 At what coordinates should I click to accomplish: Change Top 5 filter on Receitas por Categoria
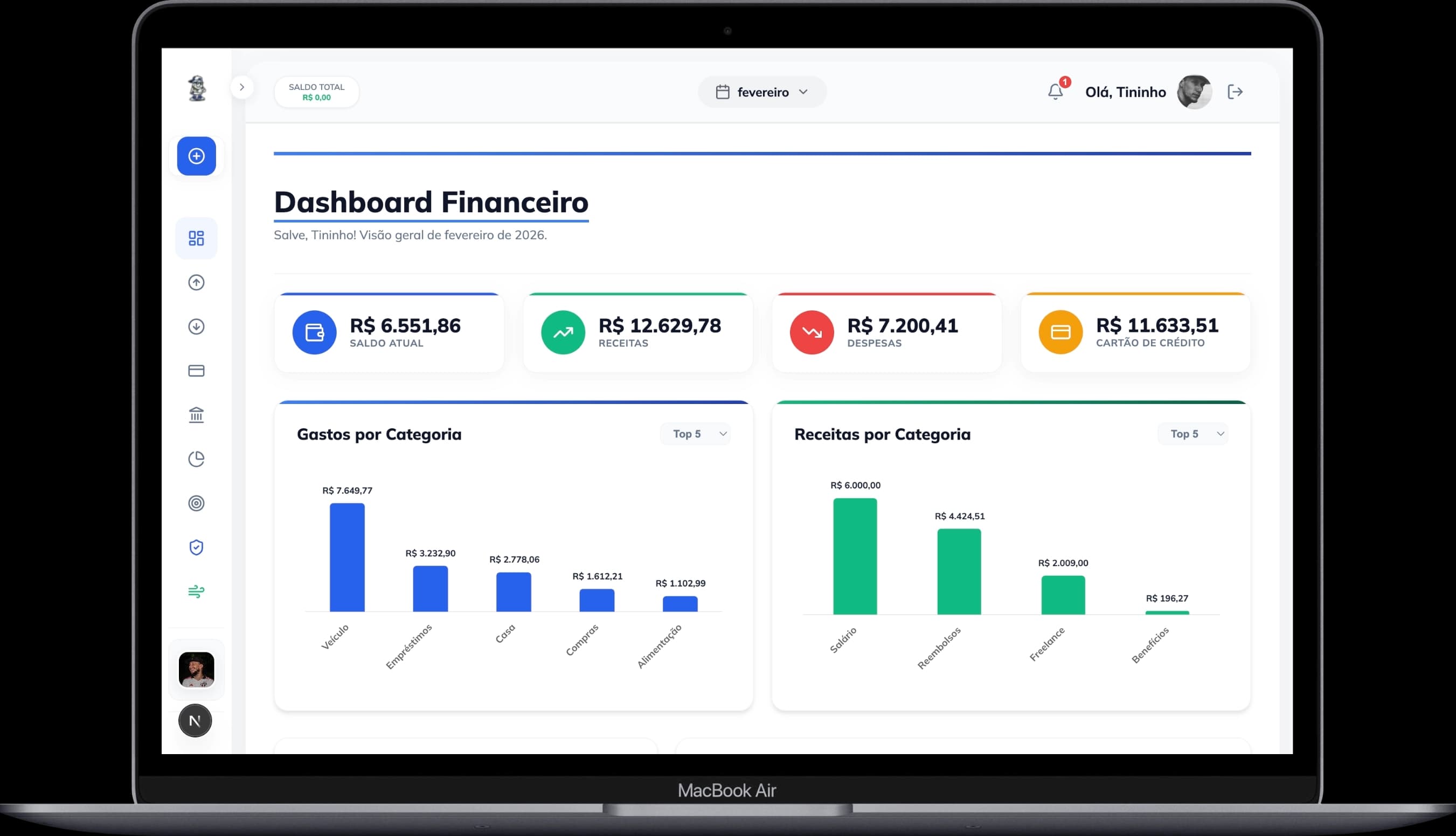pyautogui.click(x=1193, y=434)
